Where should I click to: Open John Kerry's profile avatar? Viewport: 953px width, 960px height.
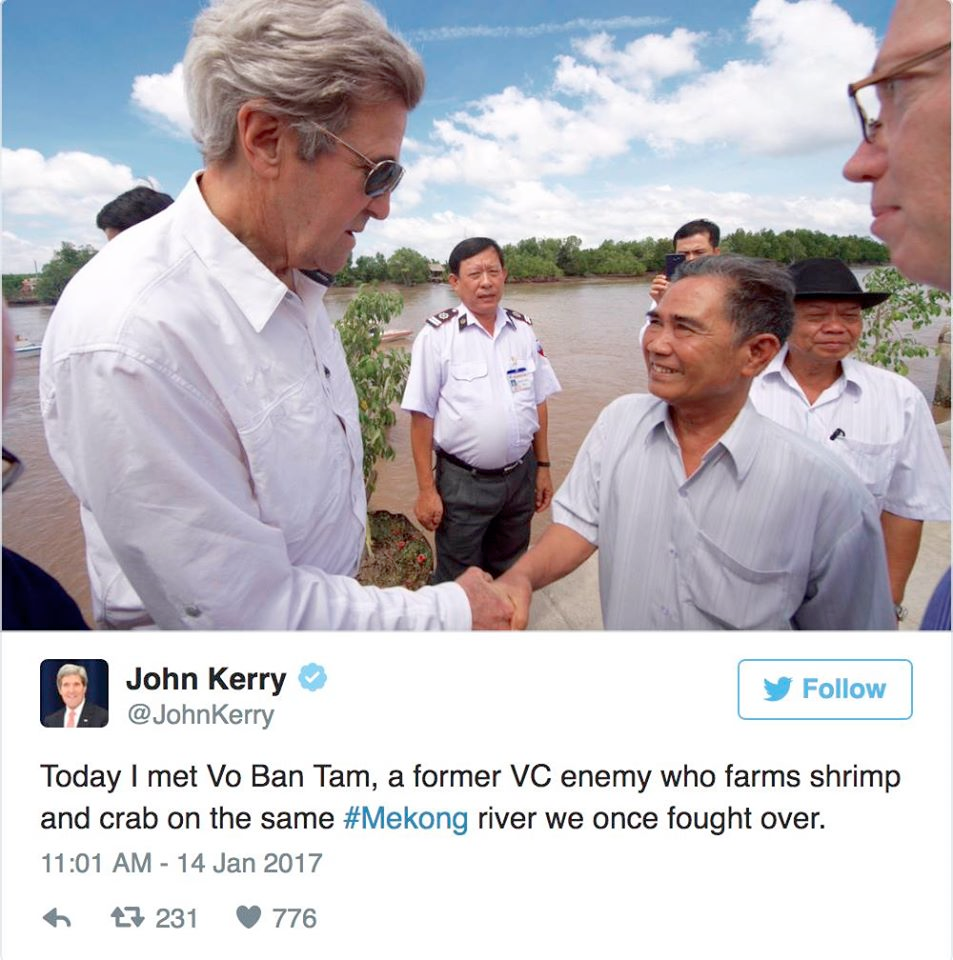coord(74,693)
